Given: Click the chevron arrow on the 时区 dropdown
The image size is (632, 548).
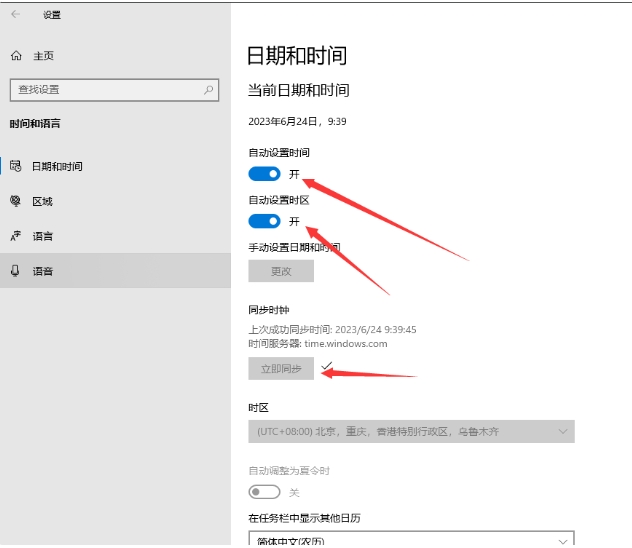Looking at the screenshot, I should [x=563, y=432].
